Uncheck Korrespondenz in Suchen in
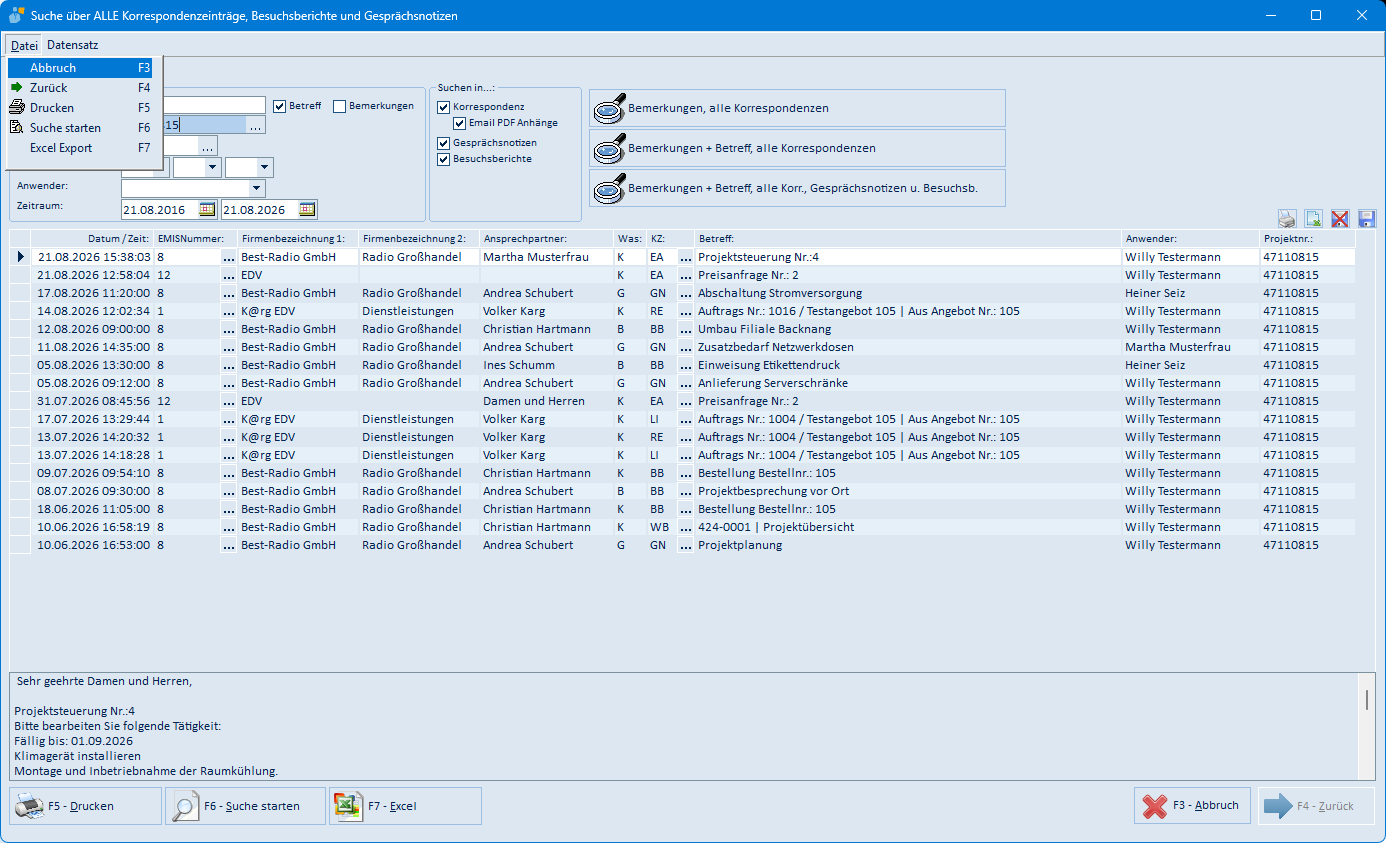 [444, 107]
